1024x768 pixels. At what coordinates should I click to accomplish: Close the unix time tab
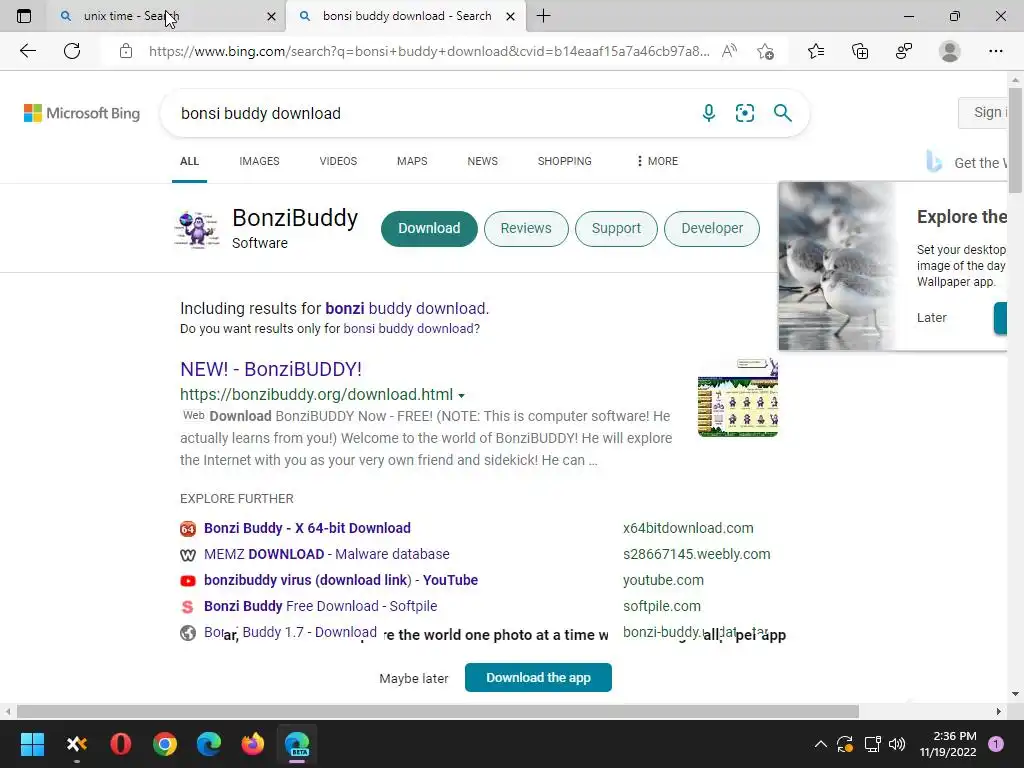pos(272,16)
